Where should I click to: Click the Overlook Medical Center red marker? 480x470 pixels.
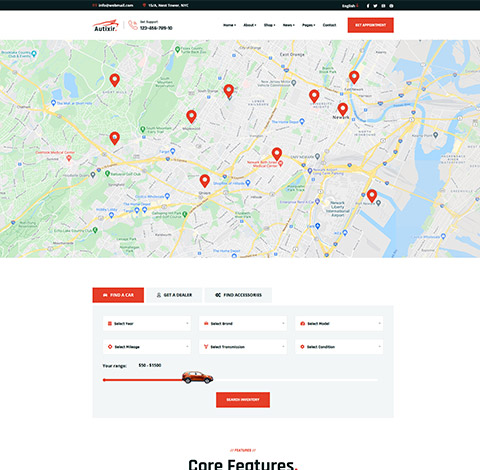69,158
